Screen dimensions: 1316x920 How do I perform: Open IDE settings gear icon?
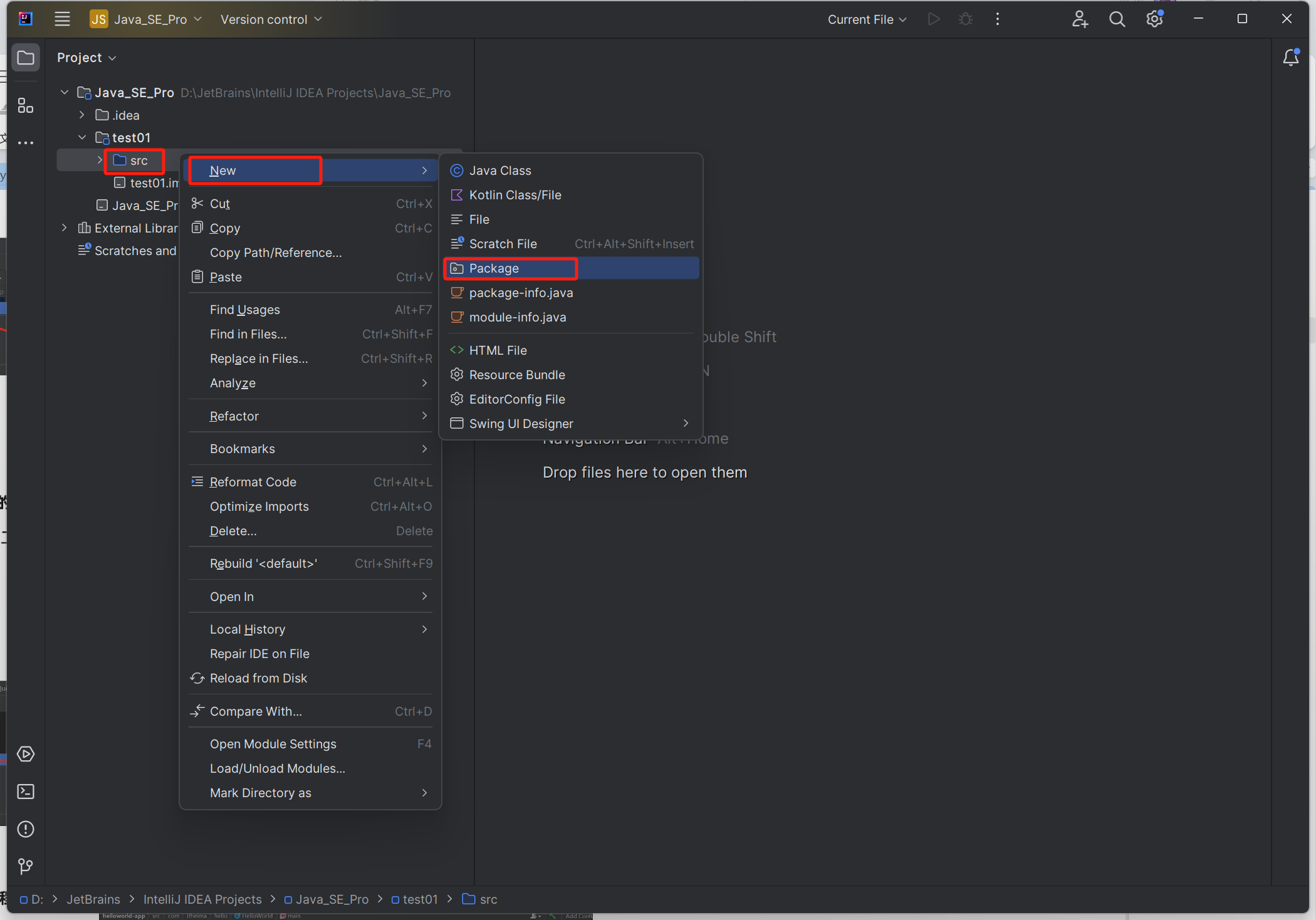[x=1154, y=19]
